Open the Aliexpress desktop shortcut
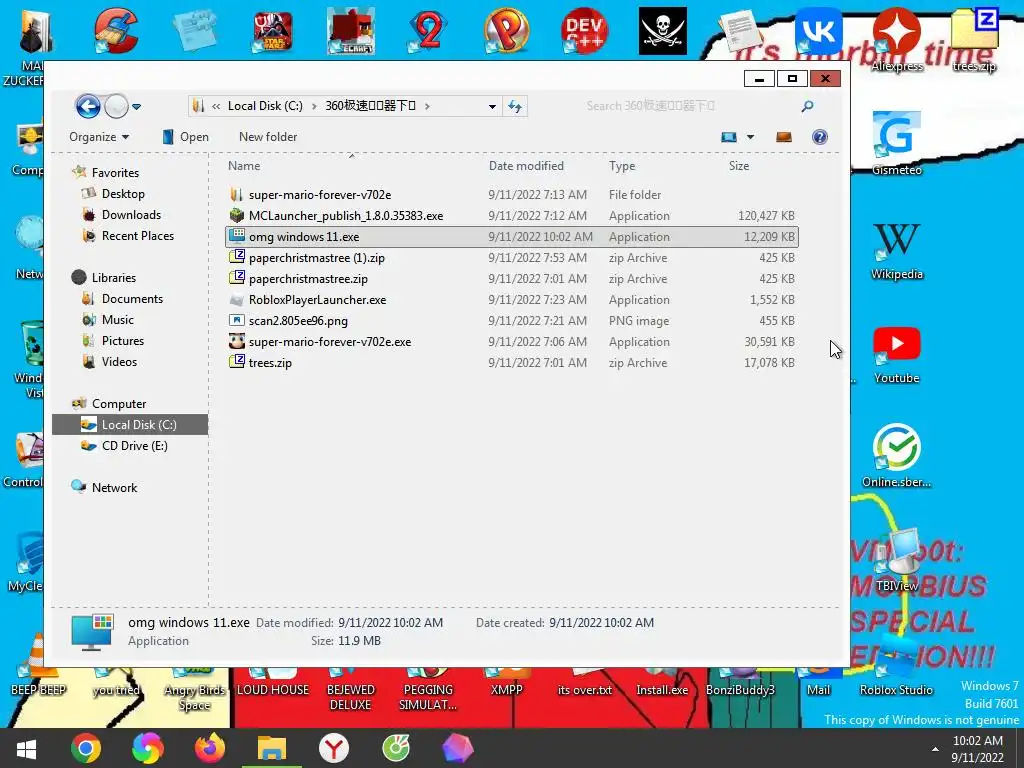This screenshot has width=1024, height=768. pyautogui.click(x=897, y=39)
